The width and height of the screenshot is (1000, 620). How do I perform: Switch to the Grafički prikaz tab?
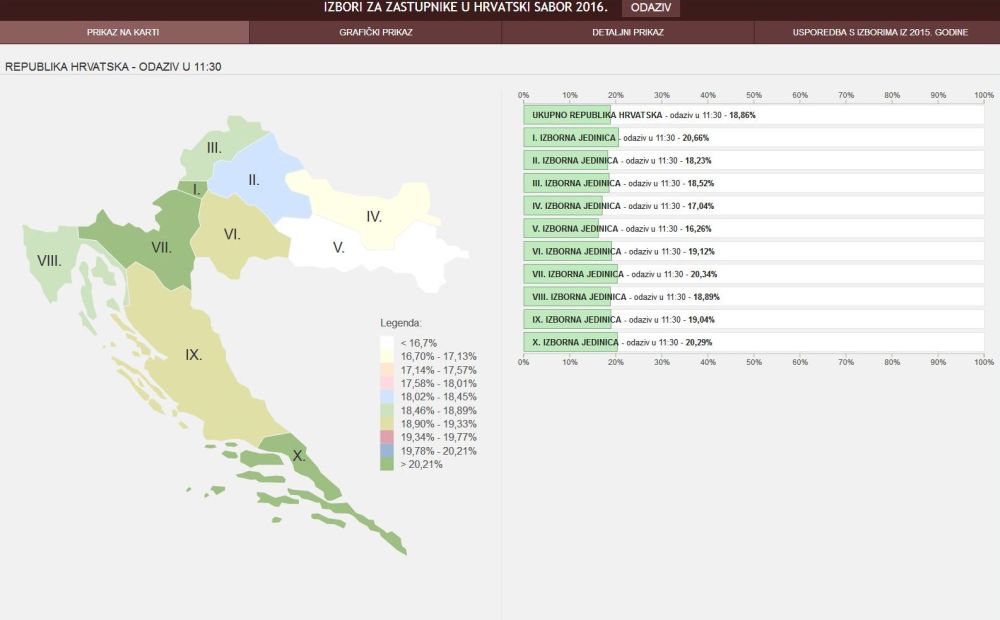point(375,32)
